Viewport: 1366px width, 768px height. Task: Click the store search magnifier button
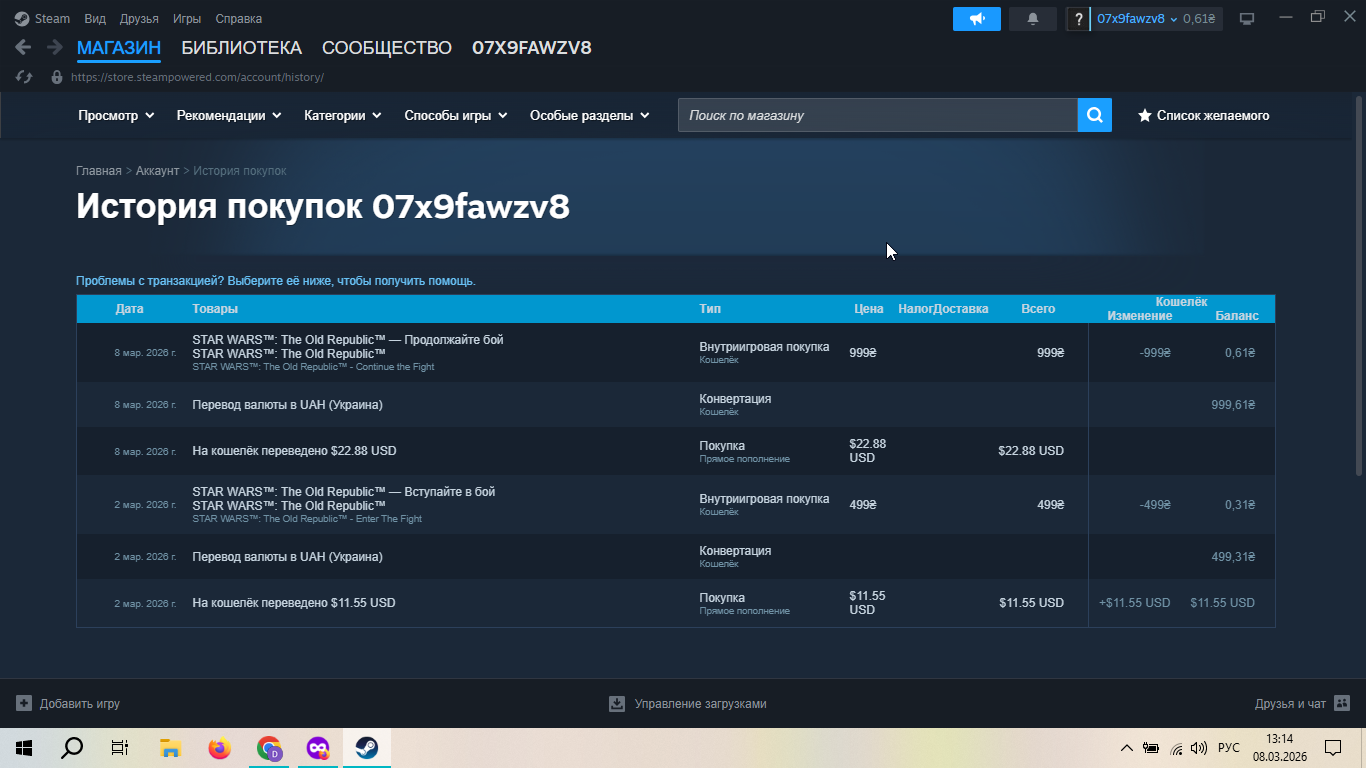pos(1095,115)
